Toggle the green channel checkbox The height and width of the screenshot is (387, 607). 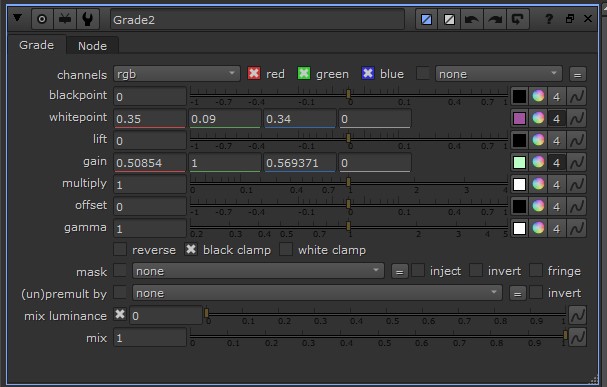click(x=304, y=73)
